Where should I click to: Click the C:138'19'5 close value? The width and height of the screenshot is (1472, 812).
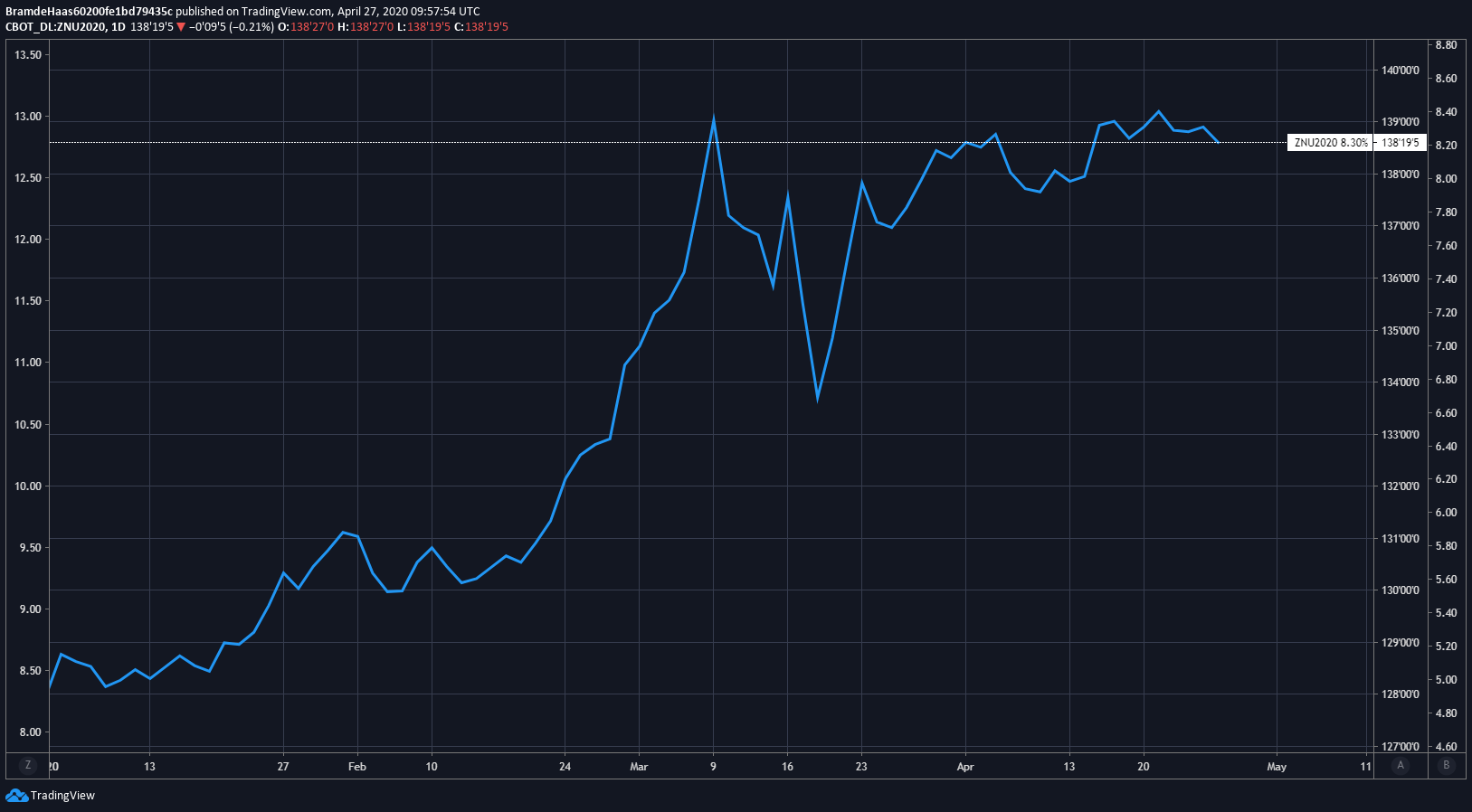(x=481, y=27)
